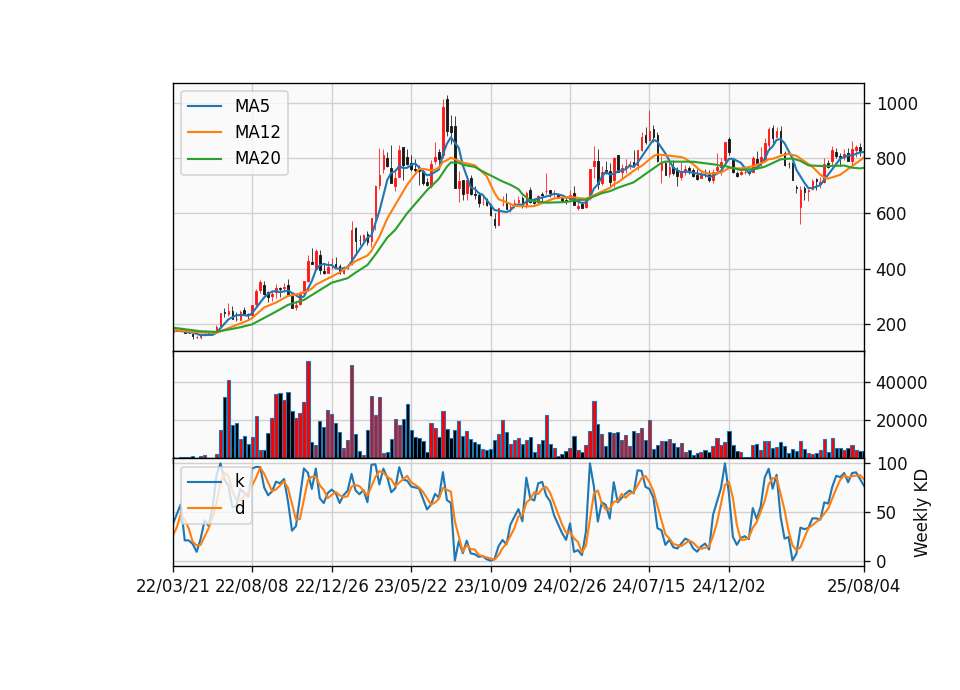This screenshot has height=690, width=960.
Task: Click the 800 price axis label
Action: 891,159
